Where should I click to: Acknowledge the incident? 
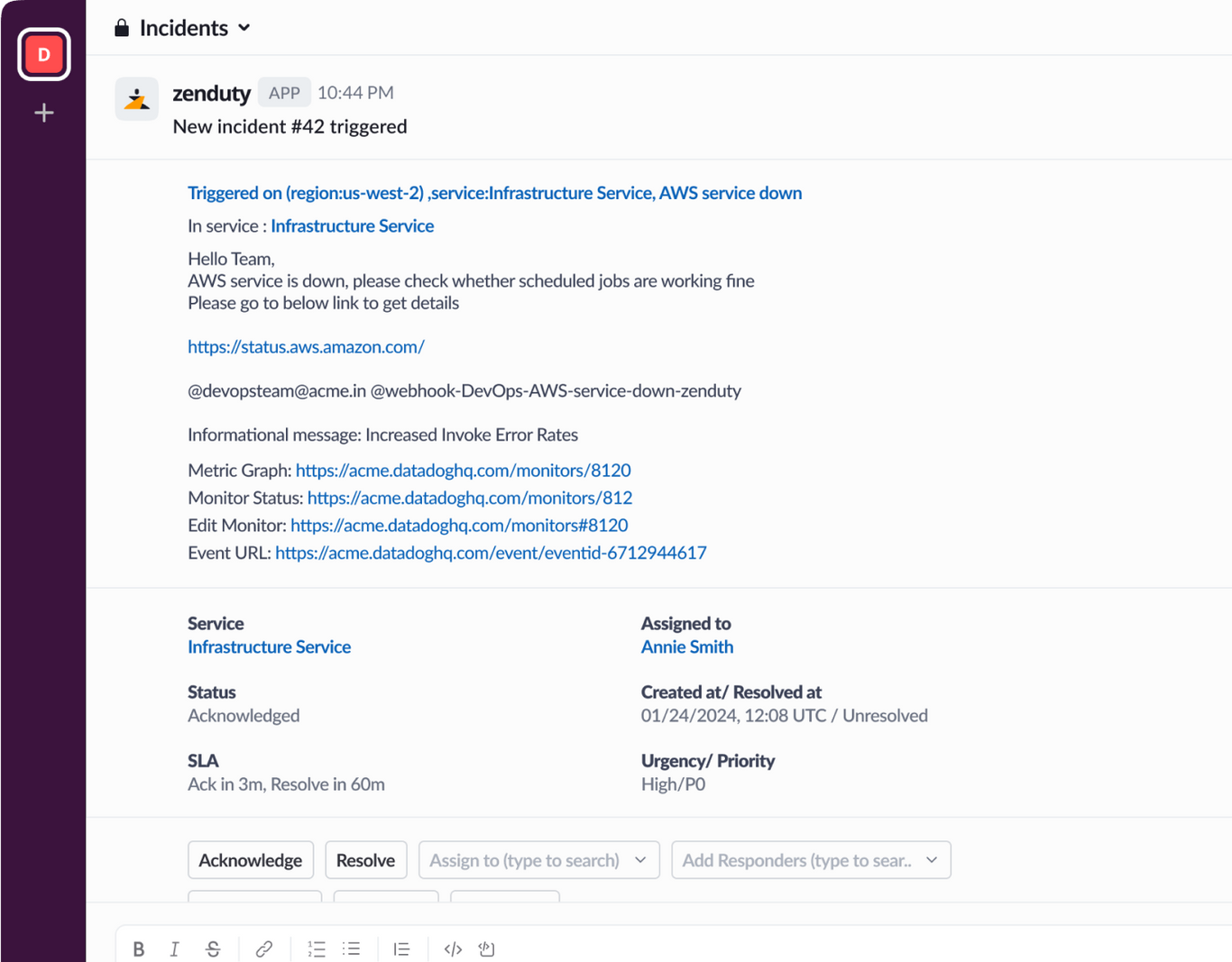click(x=250, y=860)
